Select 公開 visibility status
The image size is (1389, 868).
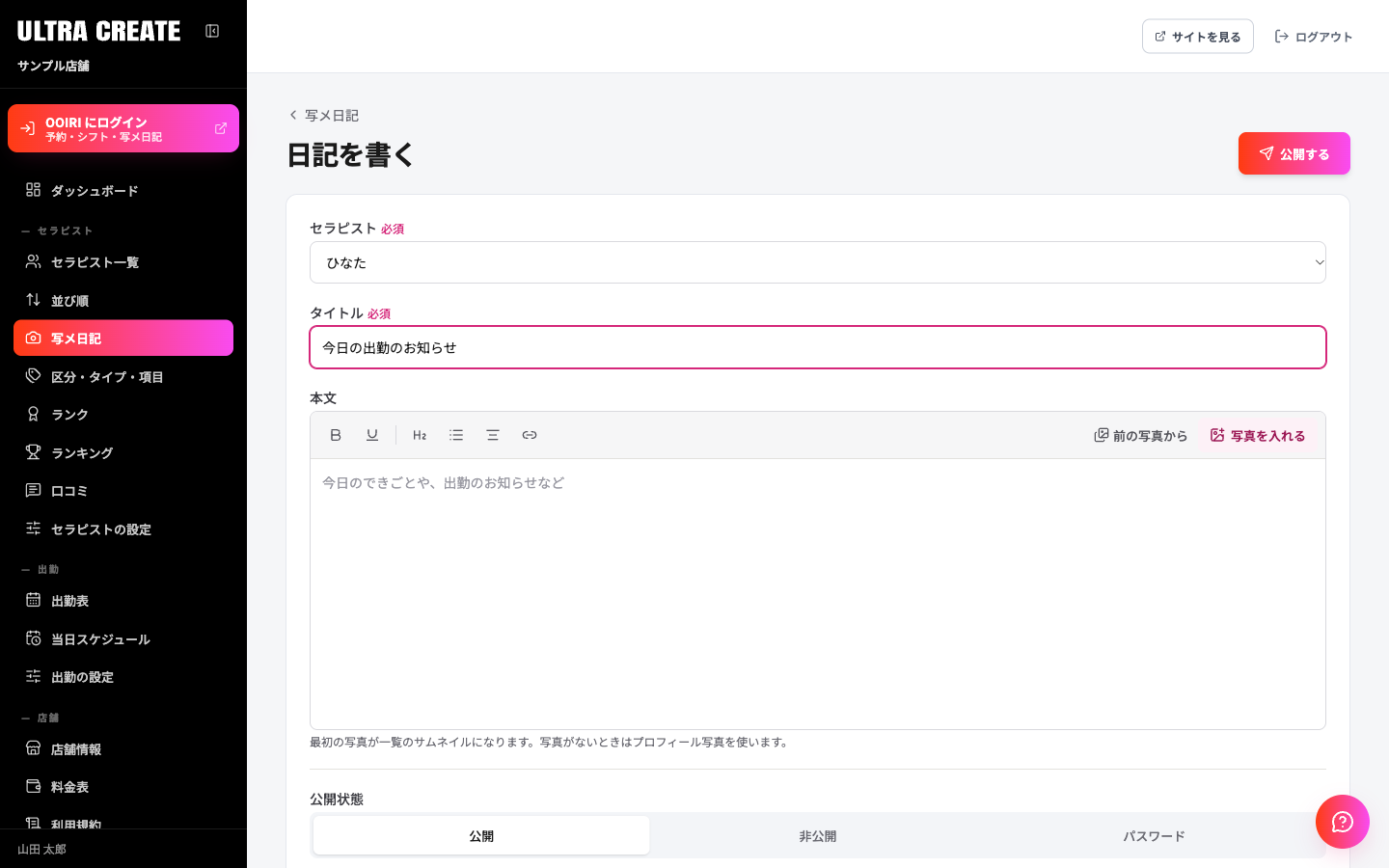click(481, 836)
